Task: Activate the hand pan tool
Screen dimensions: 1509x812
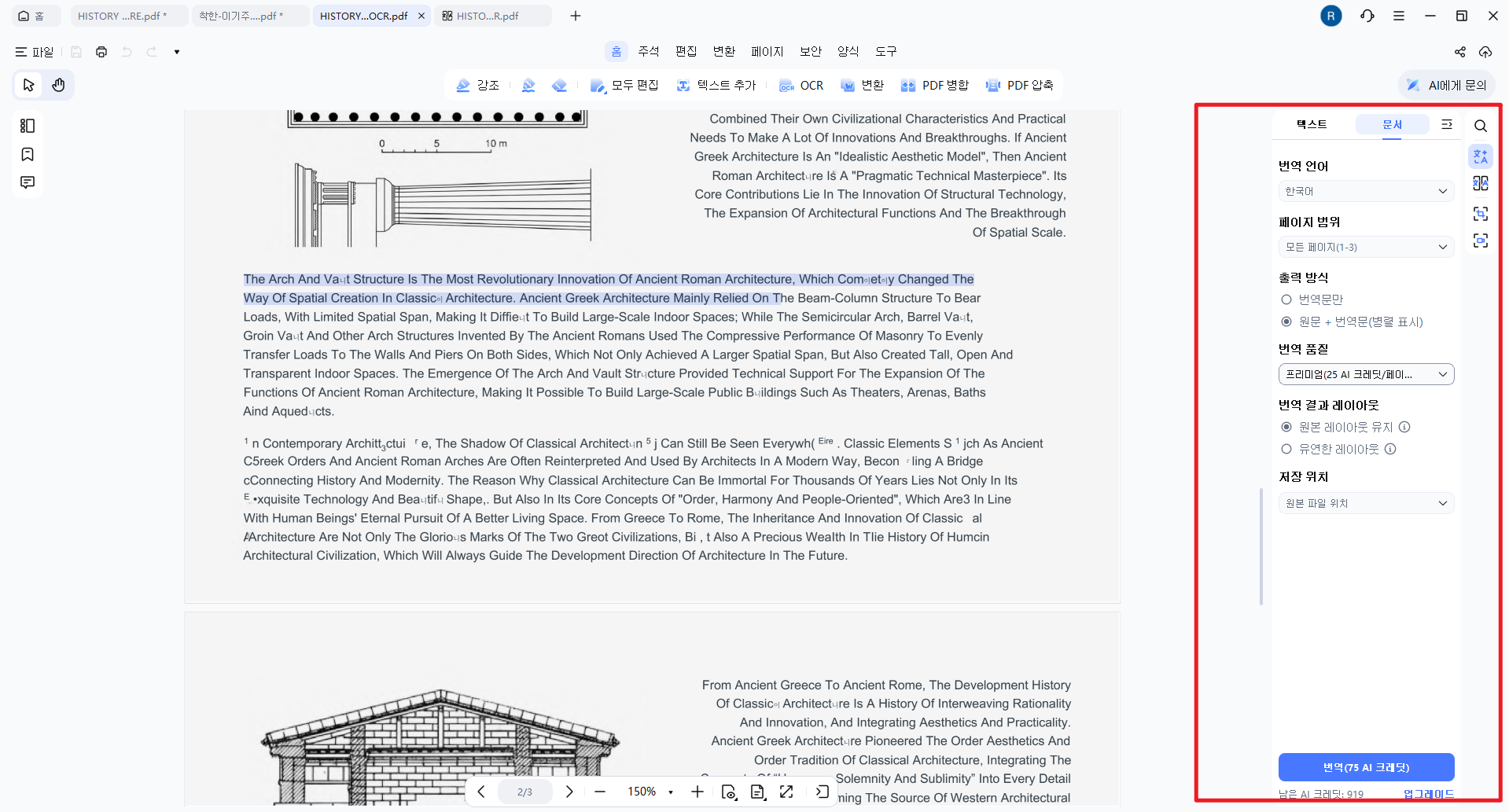Action: (x=58, y=85)
